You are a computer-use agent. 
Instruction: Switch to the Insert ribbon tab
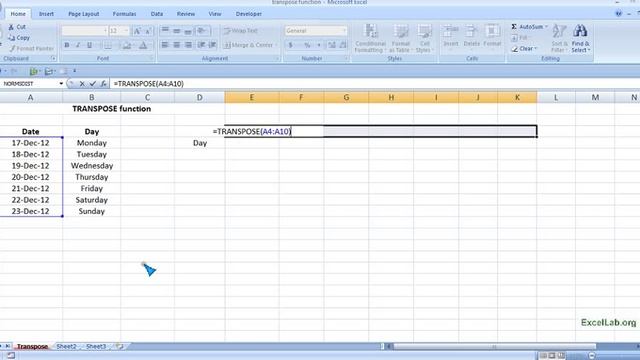tap(46, 14)
